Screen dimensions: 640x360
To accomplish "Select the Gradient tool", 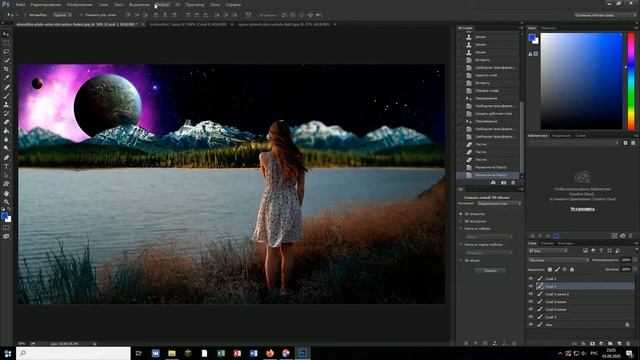I will [6, 131].
